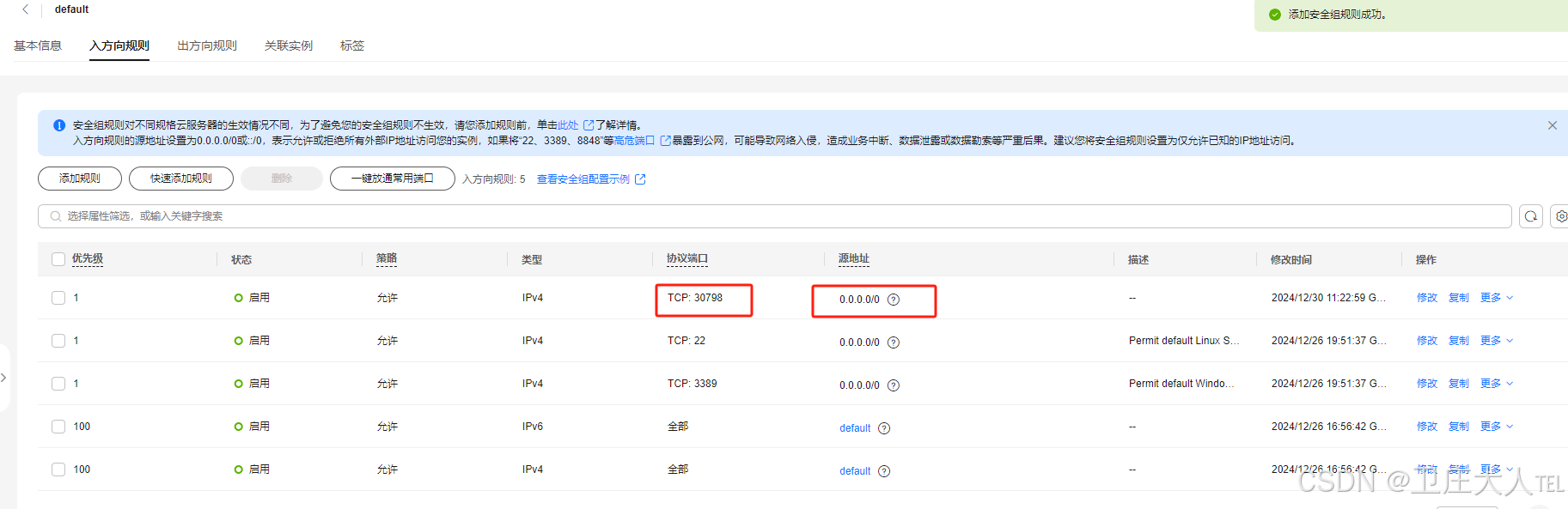This screenshot has width=1568, height=509.
Task: Click the 添加规则 button
Action: (79, 179)
